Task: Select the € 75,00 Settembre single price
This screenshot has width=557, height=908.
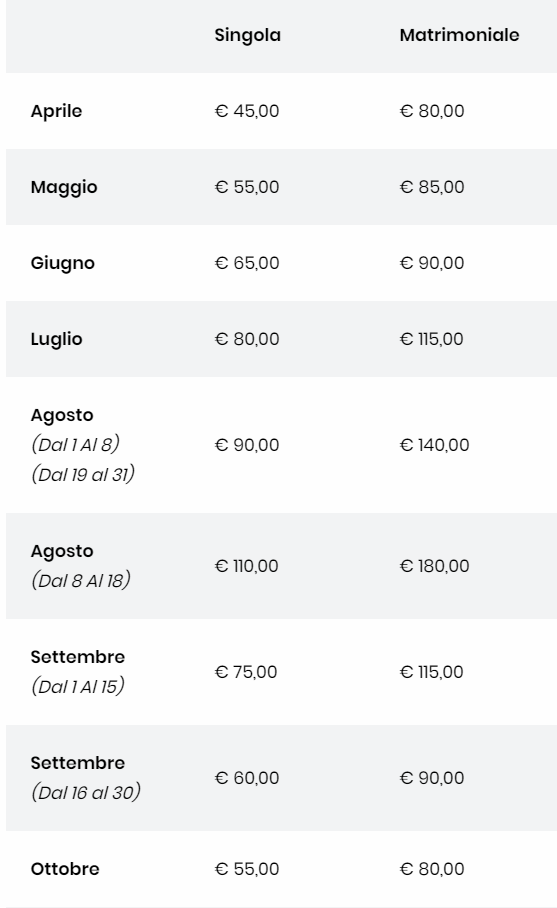Action: pyautogui.click(x=246, y=672)
